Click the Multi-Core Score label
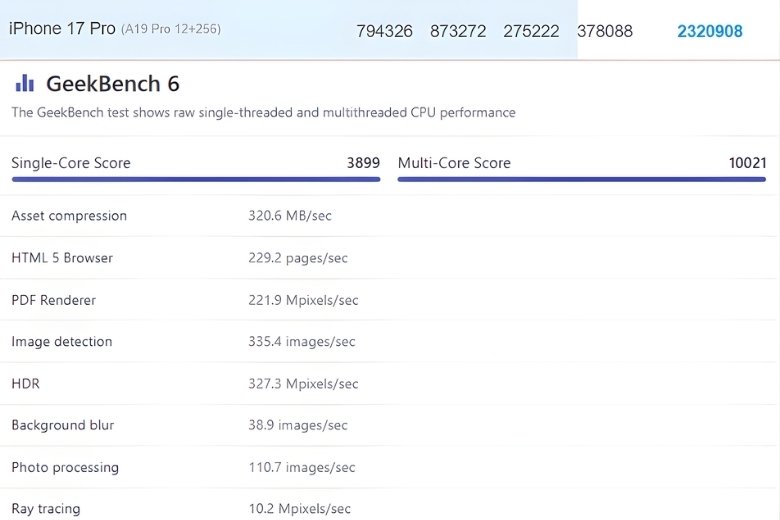This screenshot has height=520, width=780. 454,163
